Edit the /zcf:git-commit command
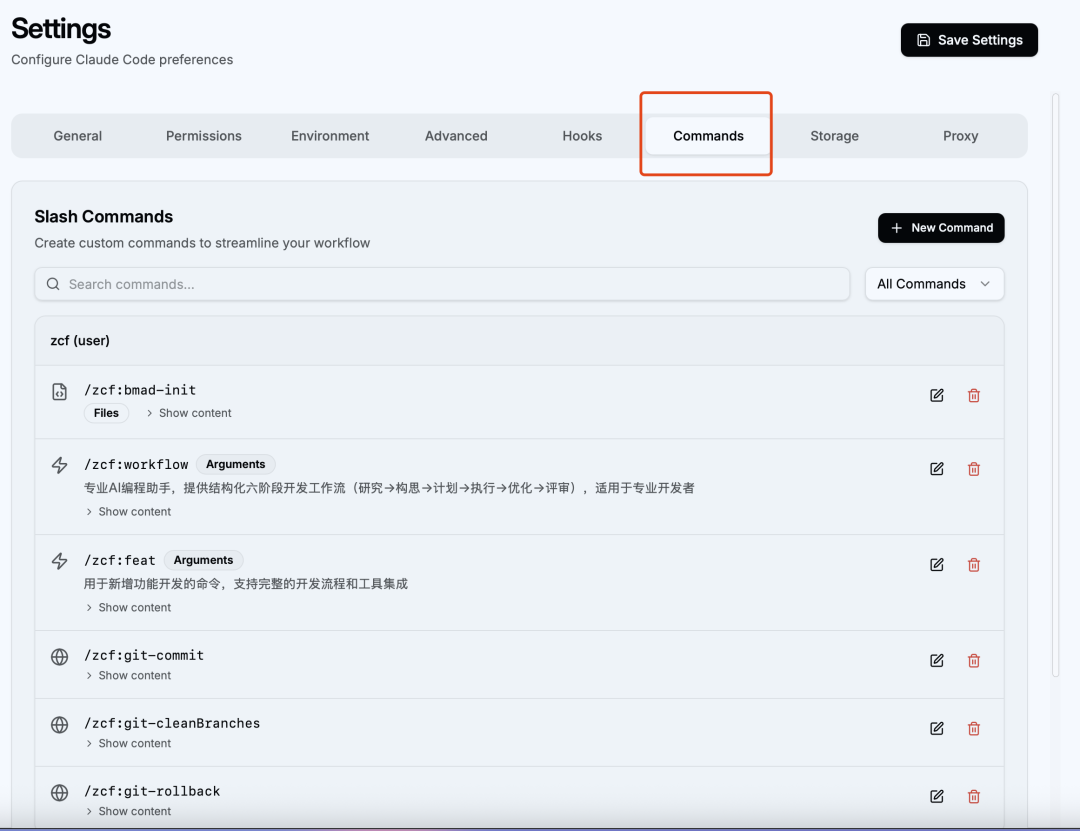 pos(937,661)
